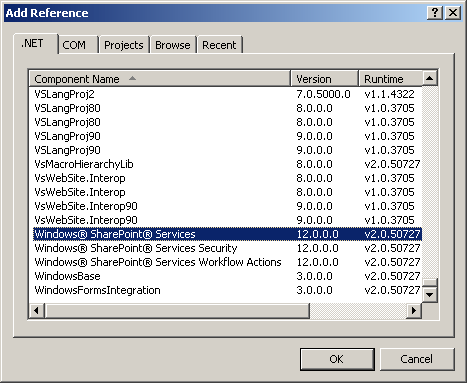Select the Recent tab

pos(219,45)
